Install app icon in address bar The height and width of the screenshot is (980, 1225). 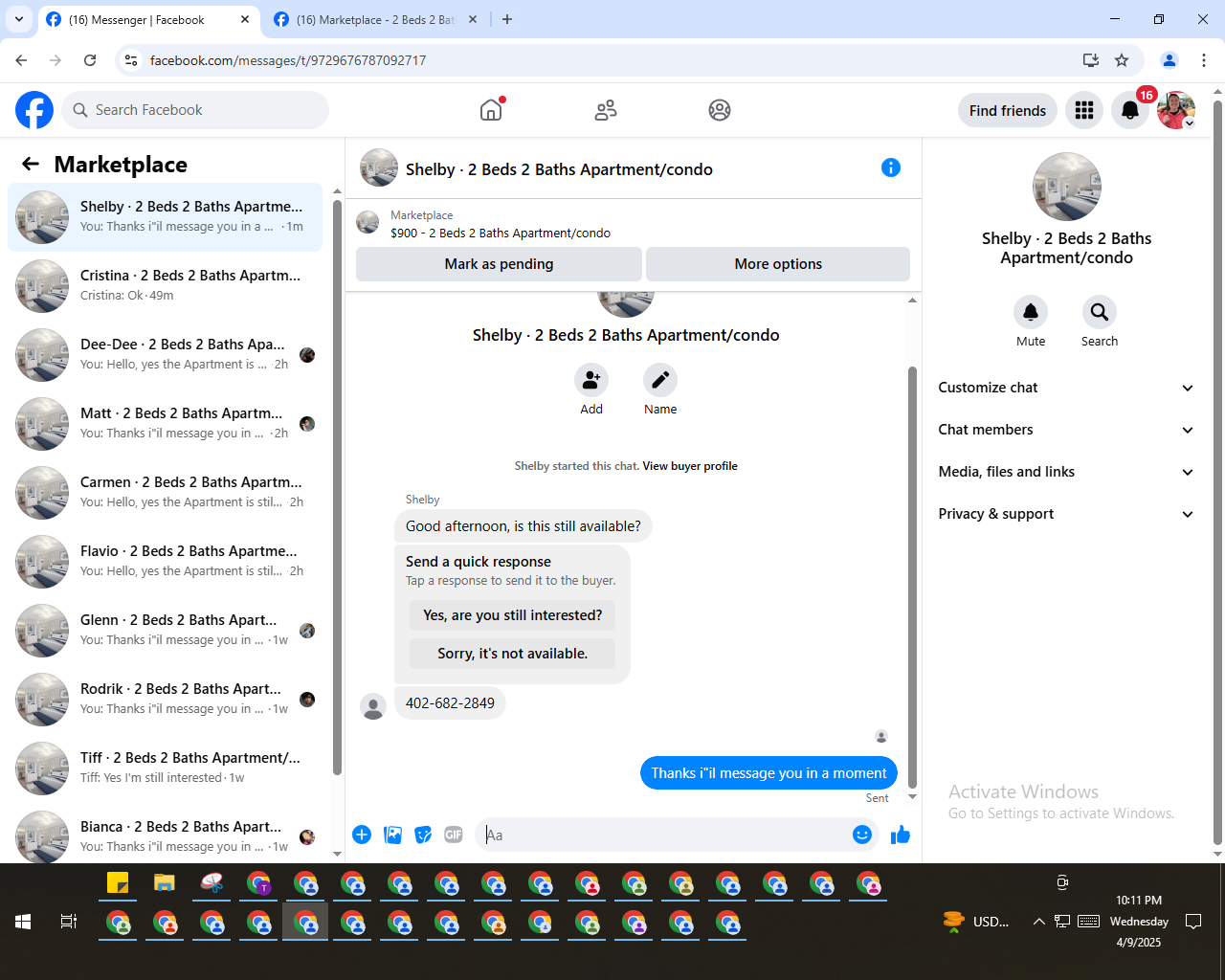1090,60
